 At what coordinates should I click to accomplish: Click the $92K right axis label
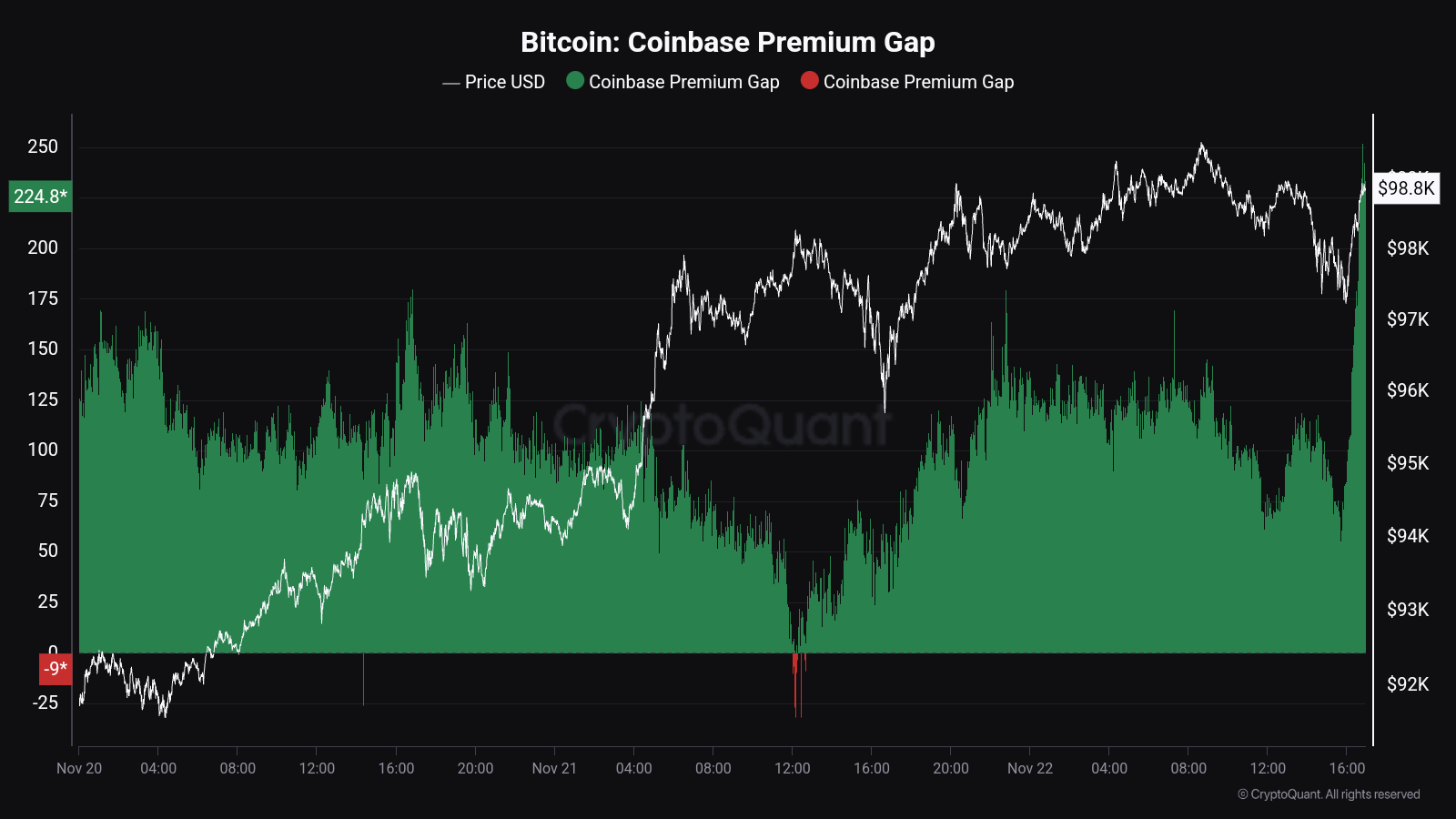pyautogui.click(x=1408, y=684)
